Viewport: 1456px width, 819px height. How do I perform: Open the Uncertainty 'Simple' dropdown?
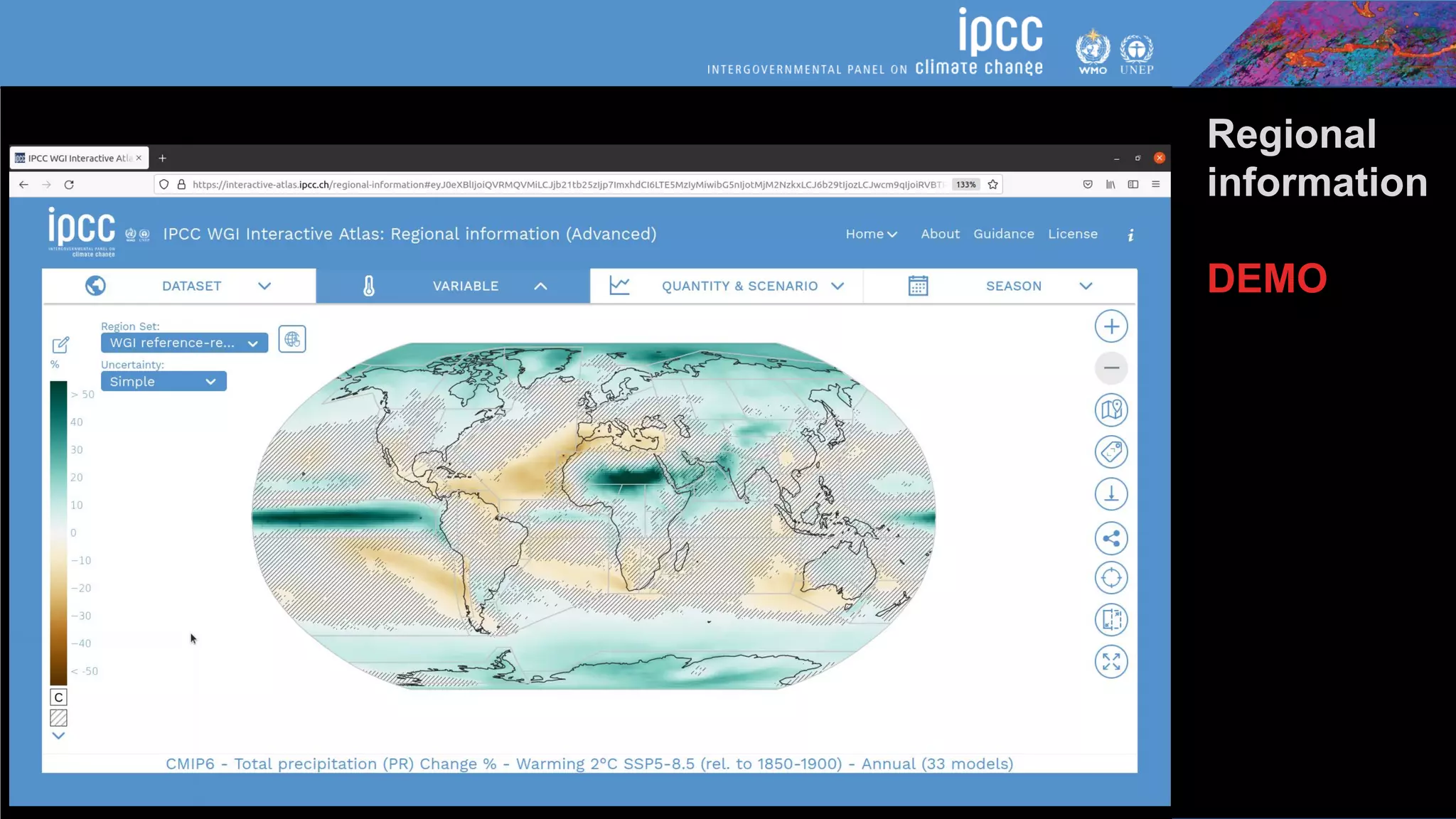[x=164, y=382]
